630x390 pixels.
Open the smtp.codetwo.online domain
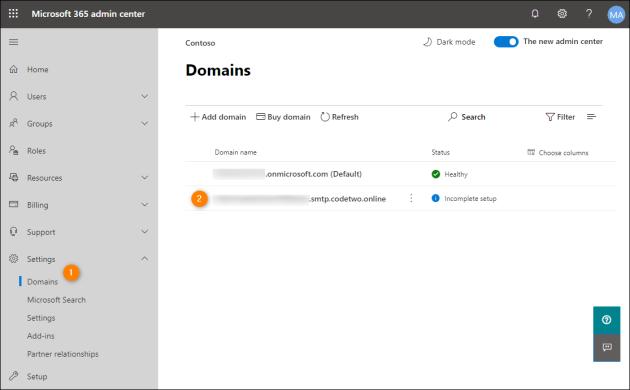click(299, 199)
